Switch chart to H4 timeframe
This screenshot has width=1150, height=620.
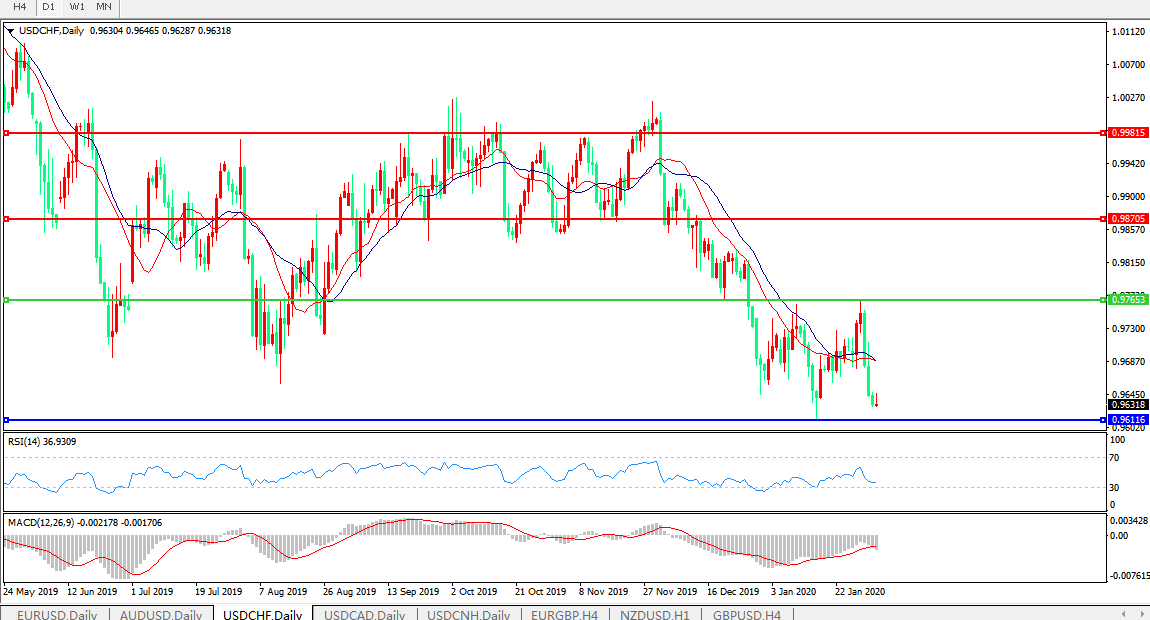20,7
